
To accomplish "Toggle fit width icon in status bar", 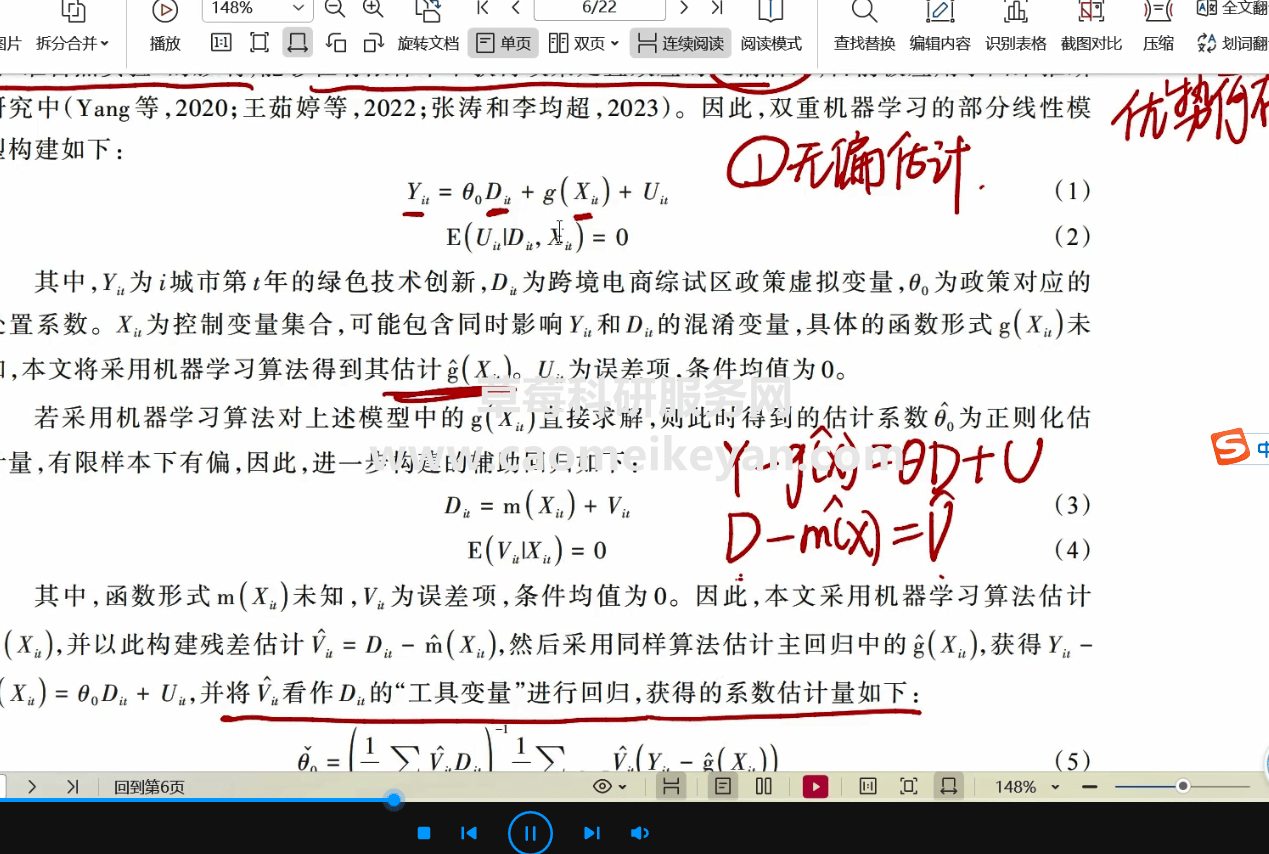I will (948, 787).
